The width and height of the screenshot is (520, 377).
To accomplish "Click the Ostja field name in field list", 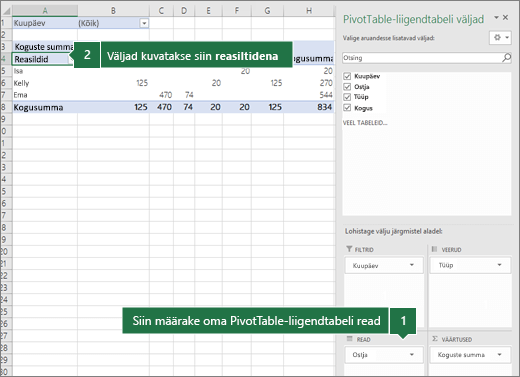I will [362, 87].
